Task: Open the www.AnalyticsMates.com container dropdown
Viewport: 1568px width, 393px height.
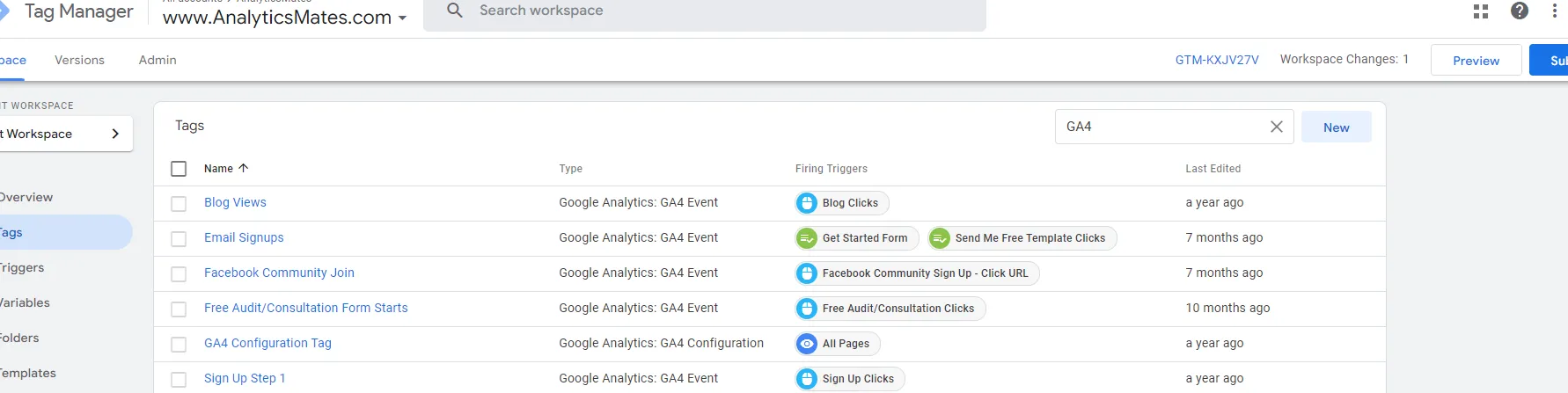Action: (x=284, y=18)
